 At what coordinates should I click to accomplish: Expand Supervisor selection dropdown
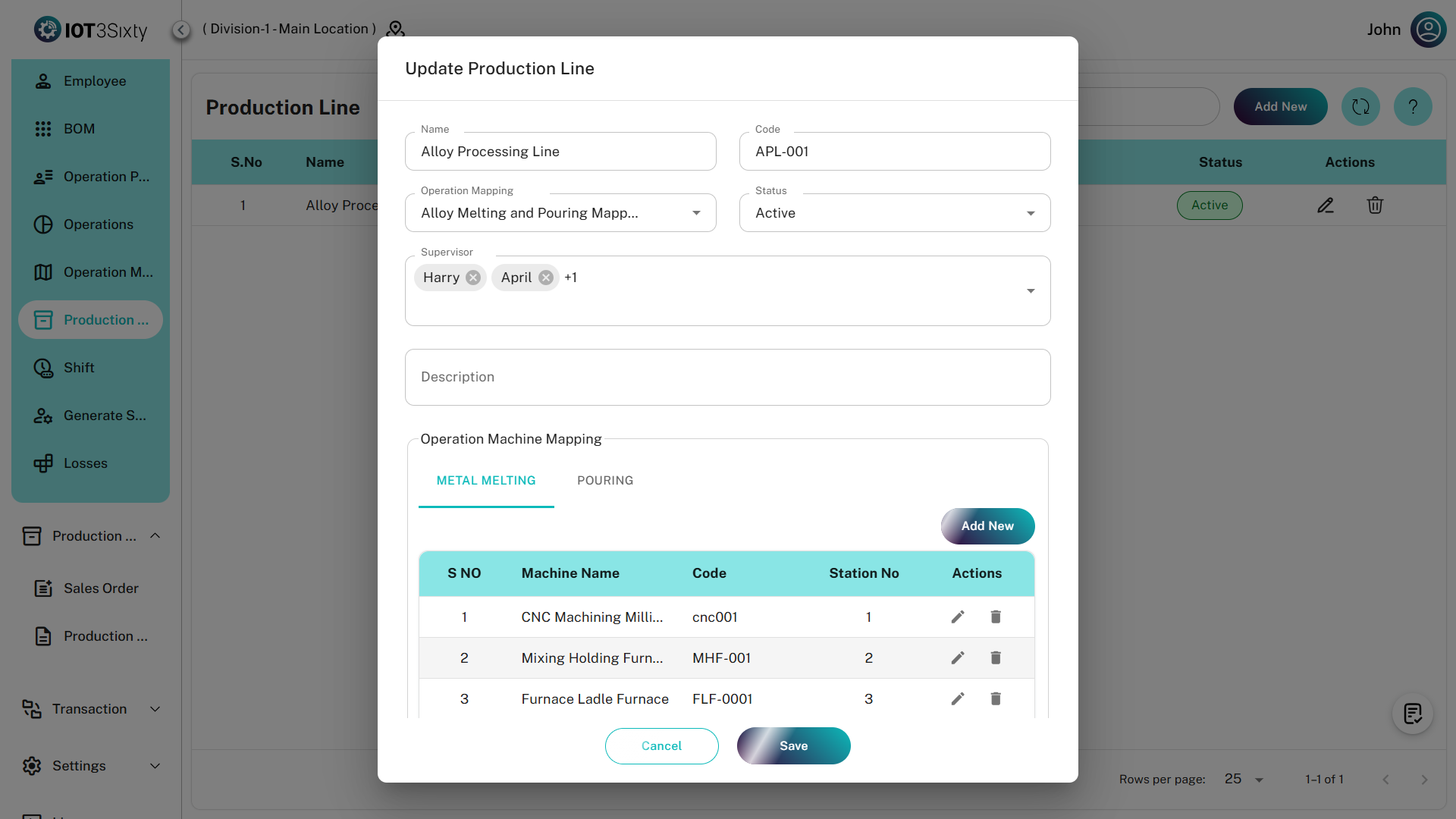point(1031,291)
